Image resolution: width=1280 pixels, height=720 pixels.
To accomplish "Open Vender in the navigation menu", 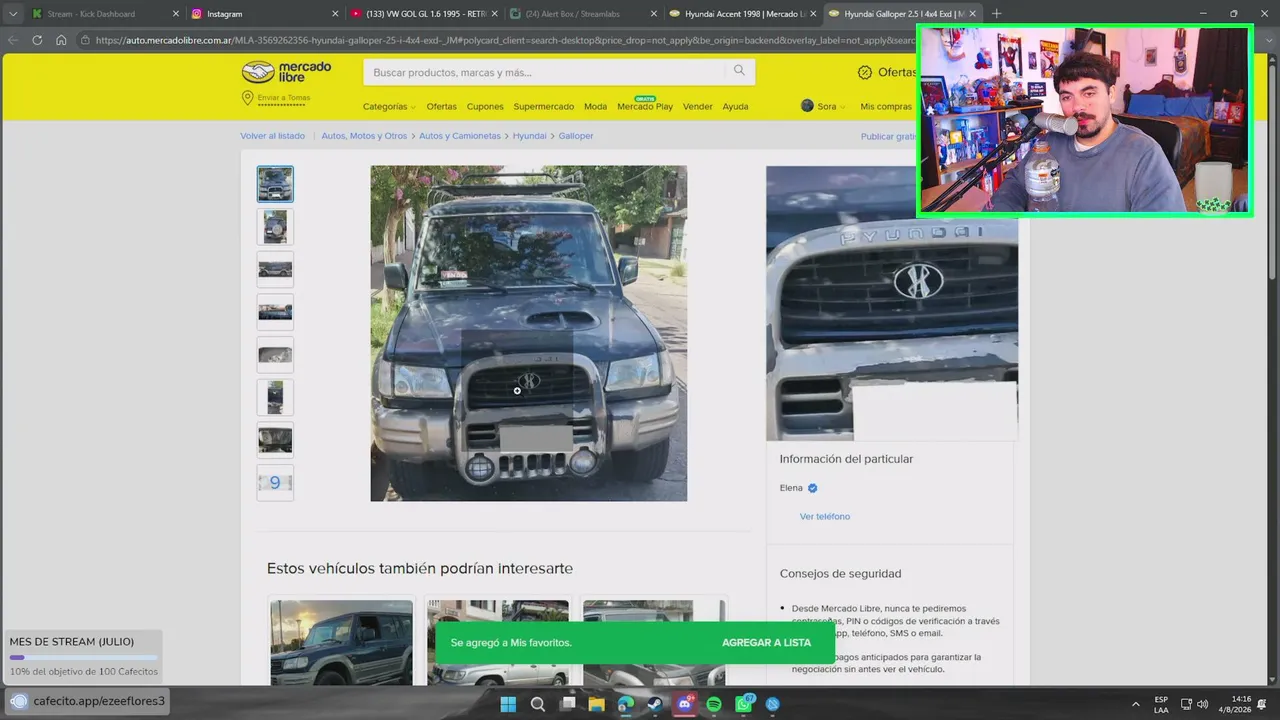I will point(698,106).
